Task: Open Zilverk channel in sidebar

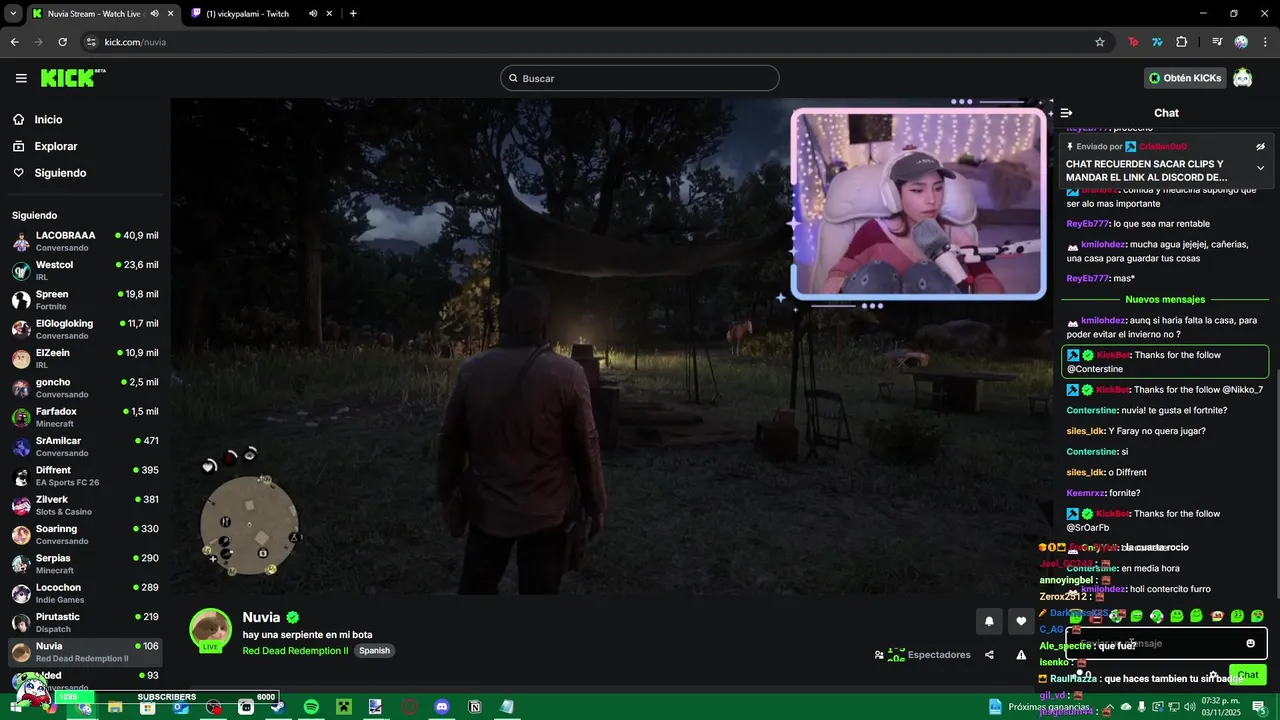Action: (85, 505)
